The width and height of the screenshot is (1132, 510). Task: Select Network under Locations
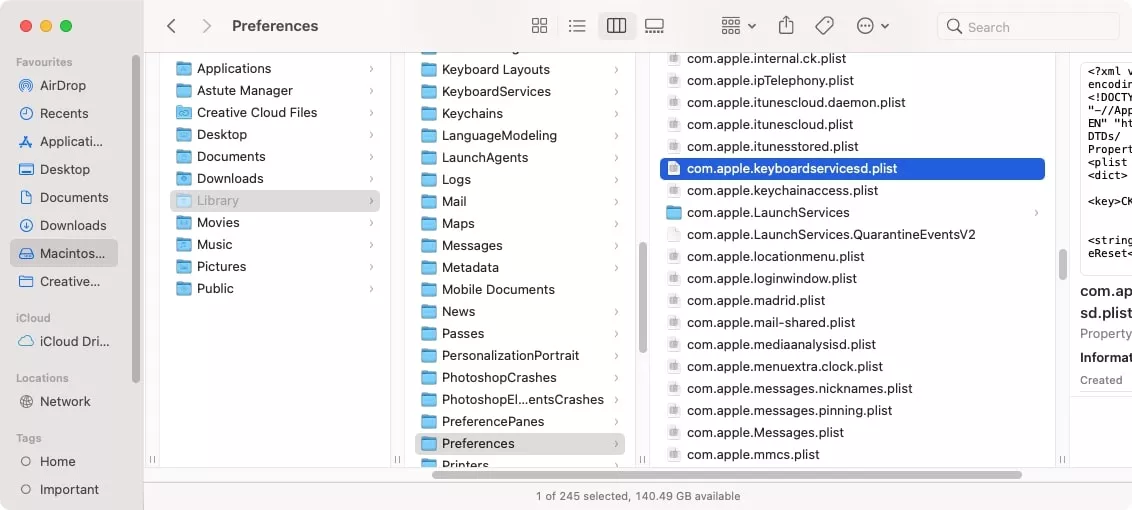coord(65,401)
